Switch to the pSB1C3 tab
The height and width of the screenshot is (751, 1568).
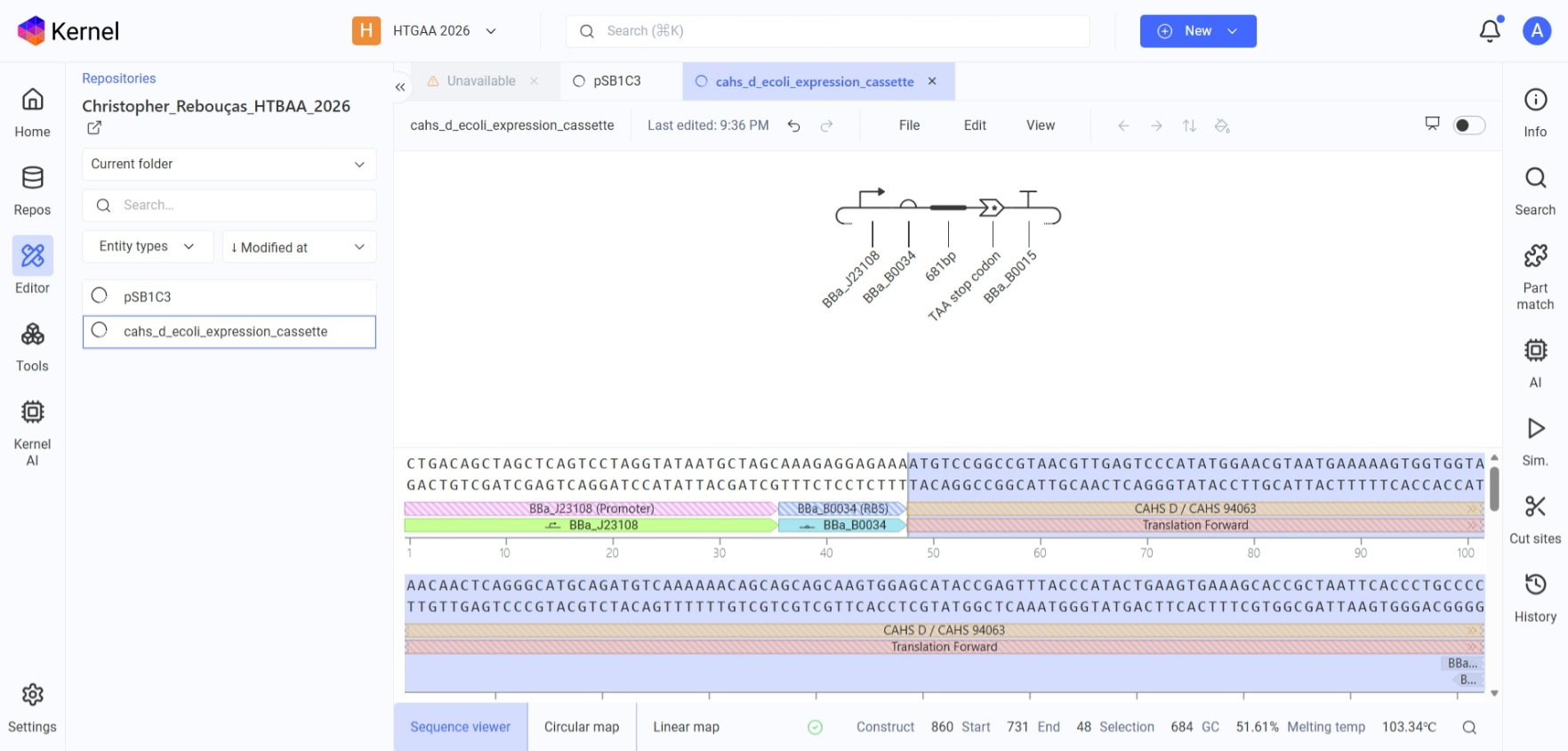click(x=617, y=81)
